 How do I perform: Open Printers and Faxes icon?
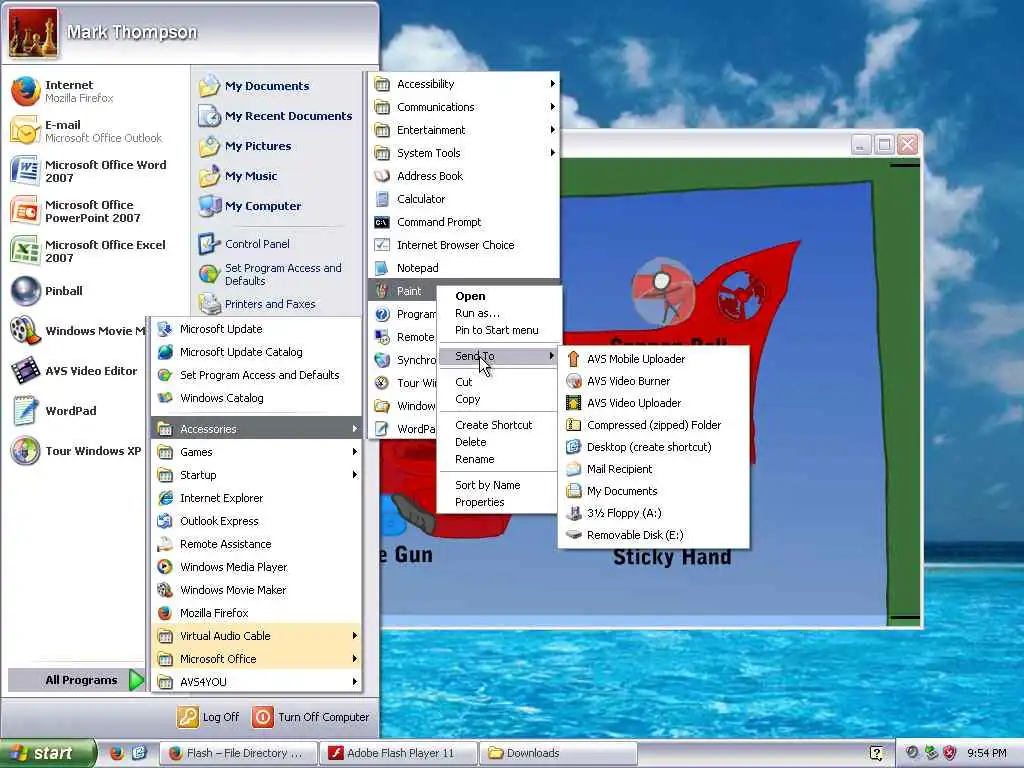(209, 304)
